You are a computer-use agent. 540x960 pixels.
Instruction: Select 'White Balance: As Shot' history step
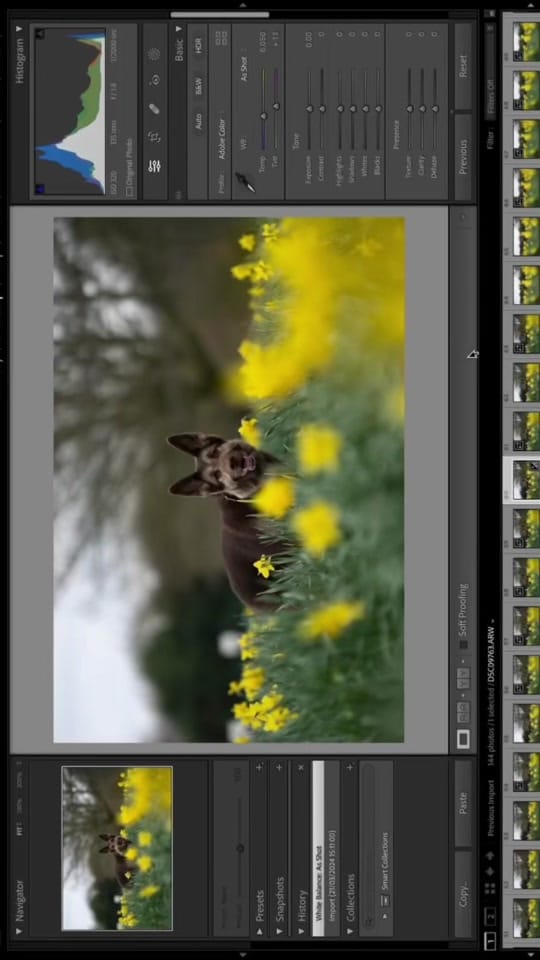[x=318, y=848]
